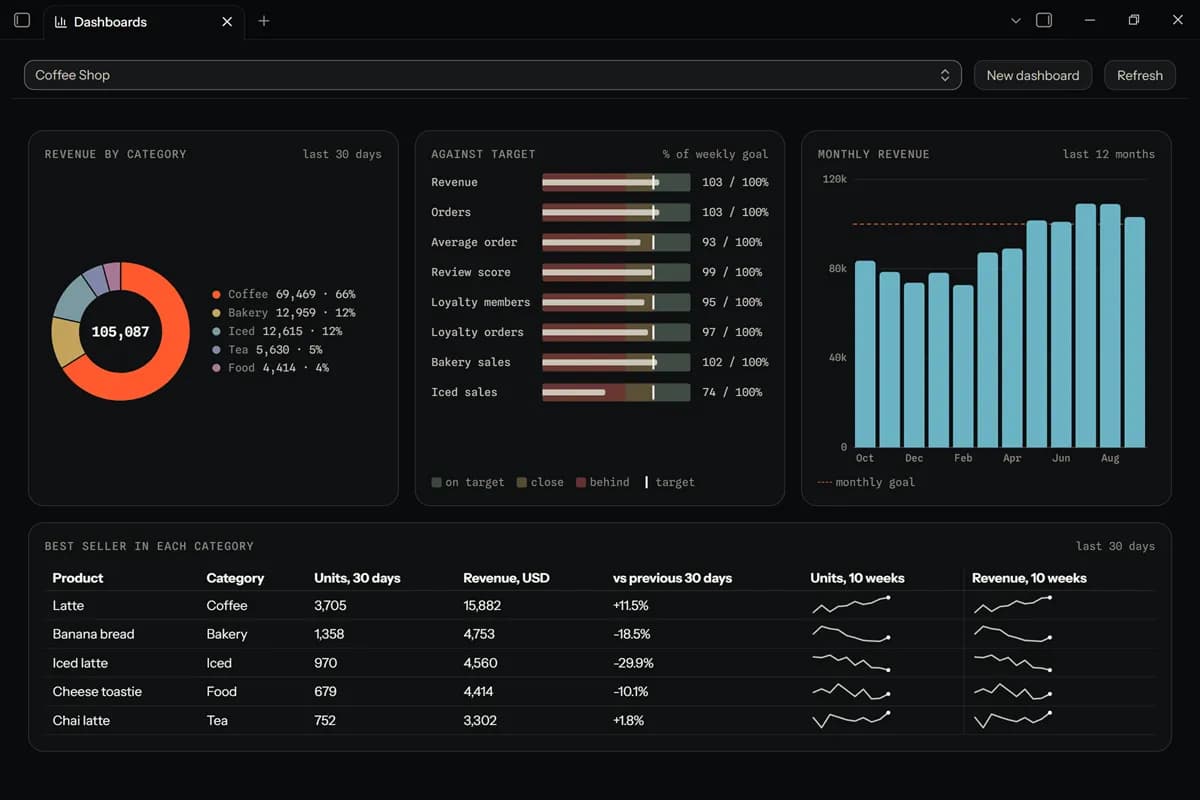Click Banana bread units value 1,358
The height and width of the screenshot is (800, 1200).
coord(329,634)
